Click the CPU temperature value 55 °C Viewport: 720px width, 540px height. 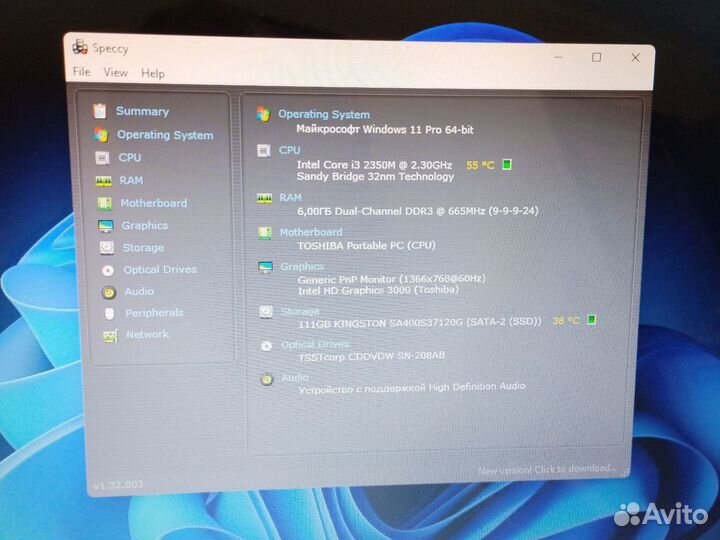click(x=480, y=165)
